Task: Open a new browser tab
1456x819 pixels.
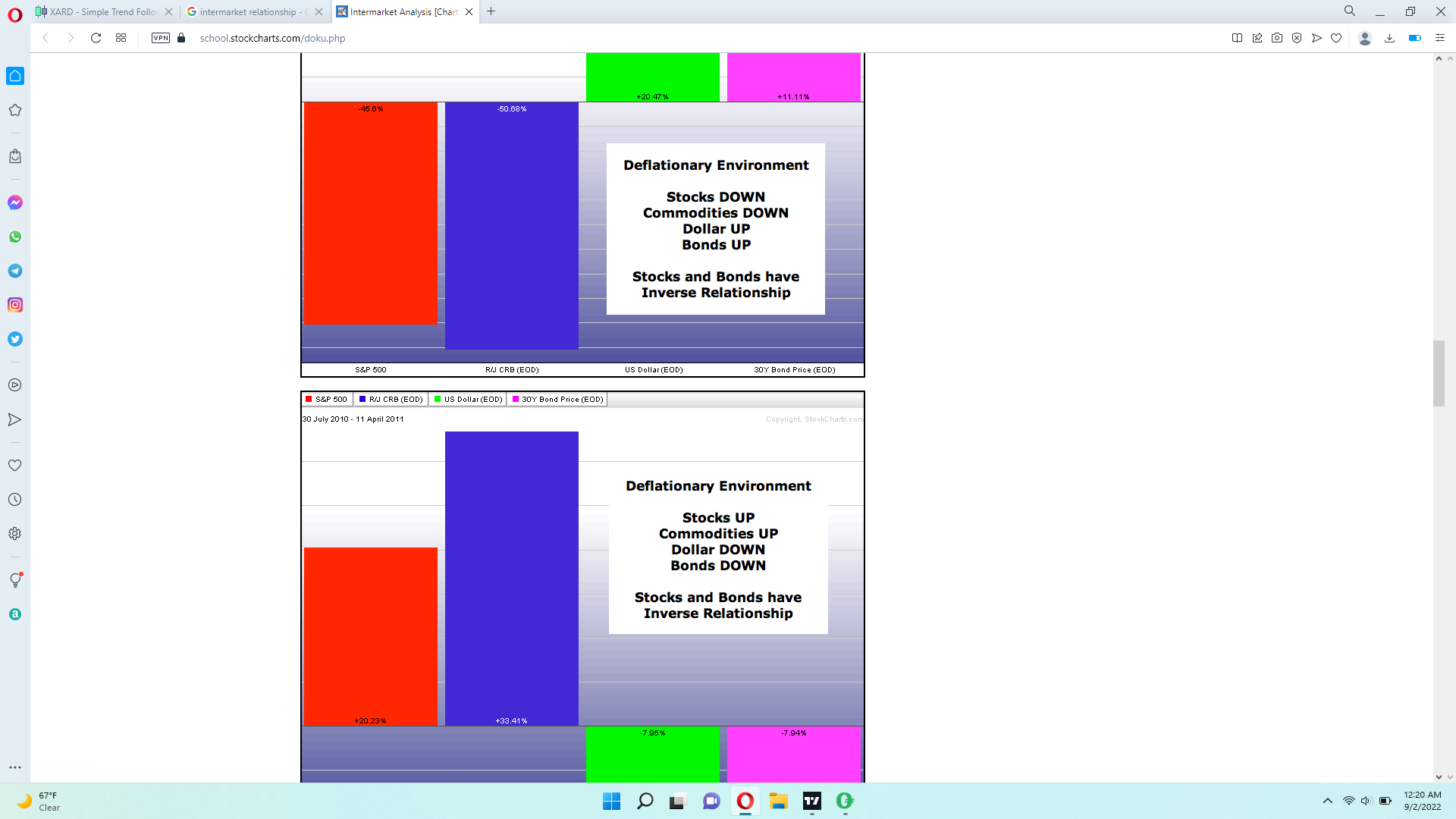Action: click(x=491, y=11)
